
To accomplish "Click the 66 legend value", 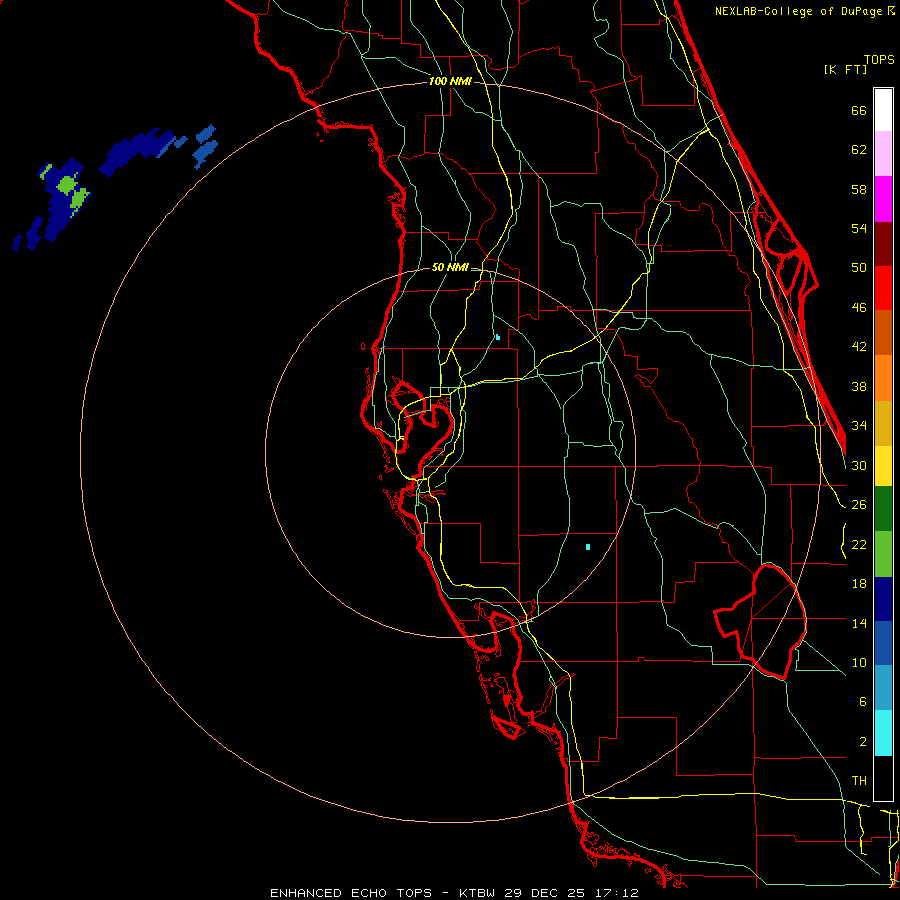I will tap(859, 110).
